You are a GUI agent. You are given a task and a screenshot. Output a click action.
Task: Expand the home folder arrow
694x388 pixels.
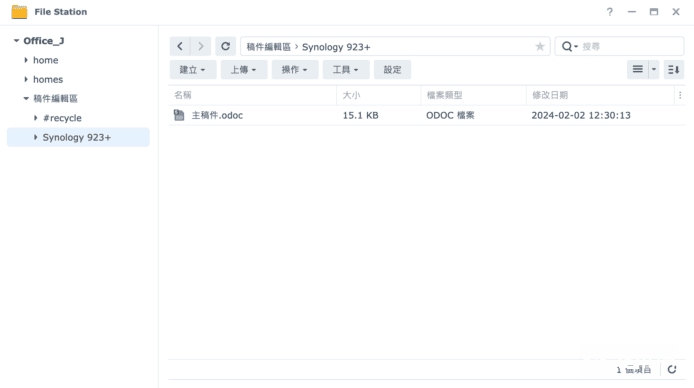point(26,60)
